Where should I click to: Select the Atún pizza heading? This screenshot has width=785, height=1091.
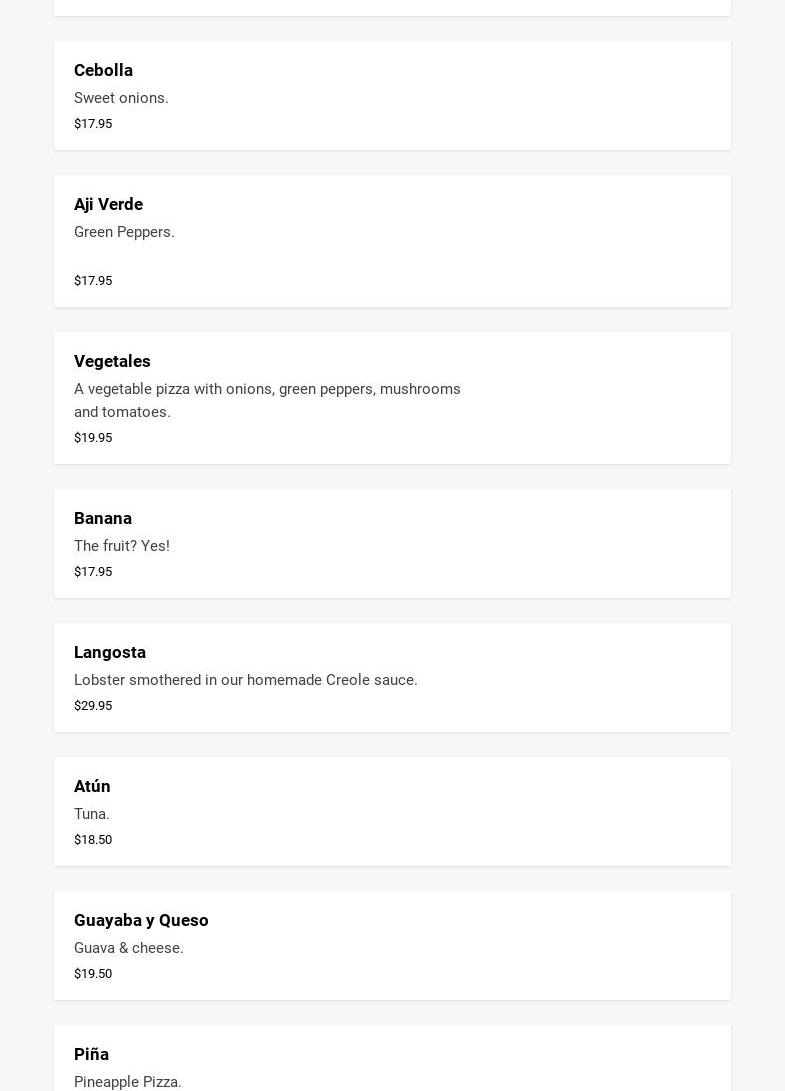[92, 786]
